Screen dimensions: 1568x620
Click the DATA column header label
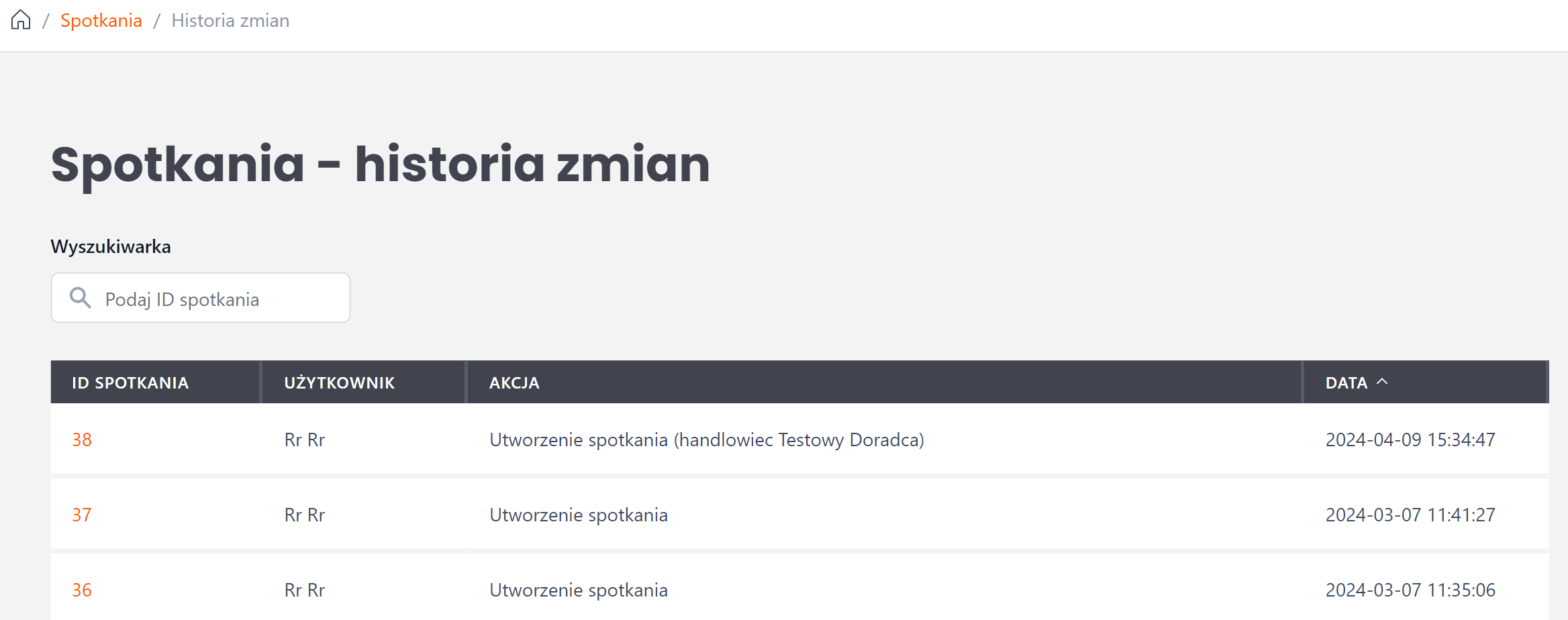click(x=1346, y=382)
